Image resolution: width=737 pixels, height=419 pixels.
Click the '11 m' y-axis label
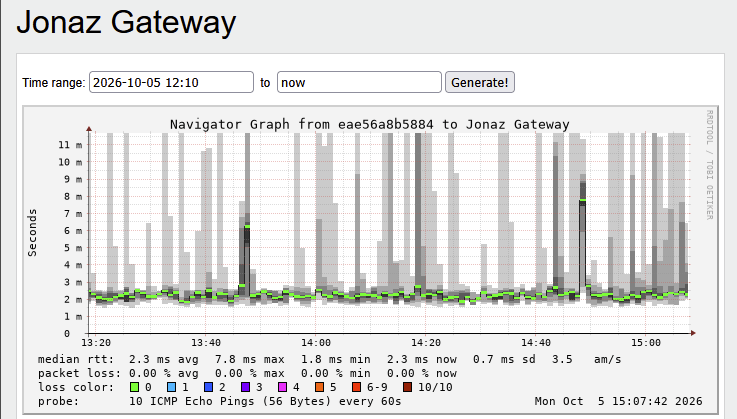point(70,145)
